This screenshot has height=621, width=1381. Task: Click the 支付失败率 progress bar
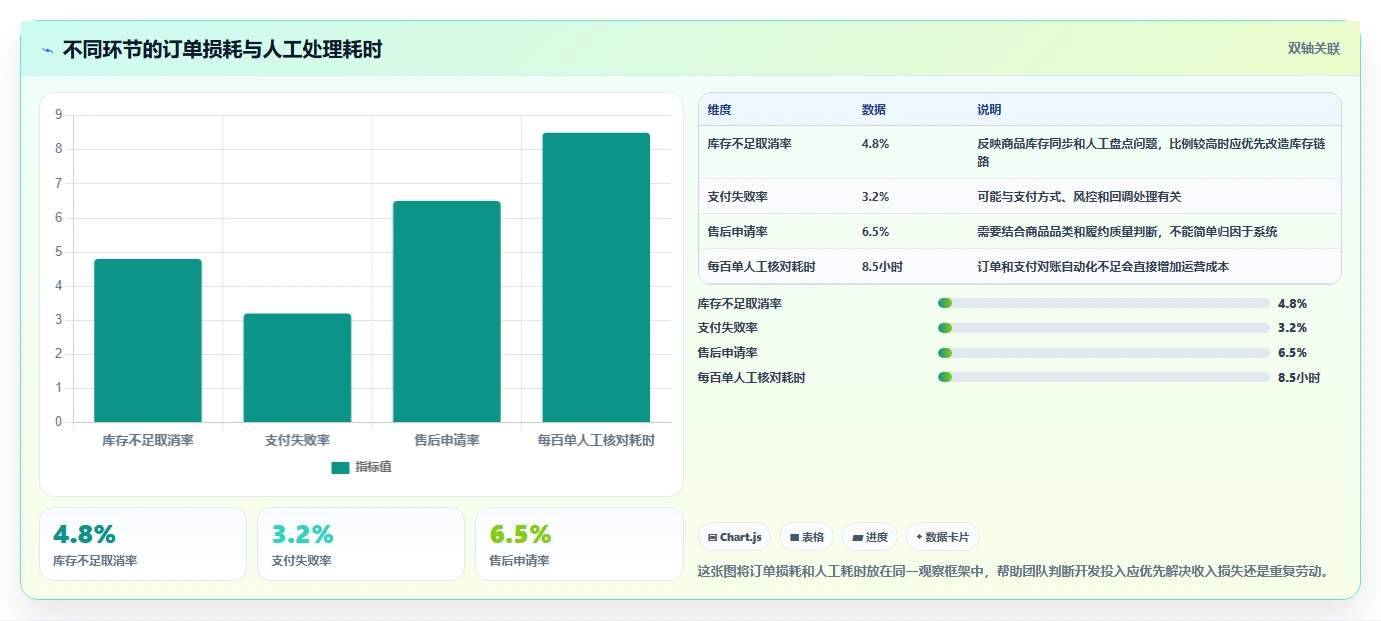tap(1103, 328)
